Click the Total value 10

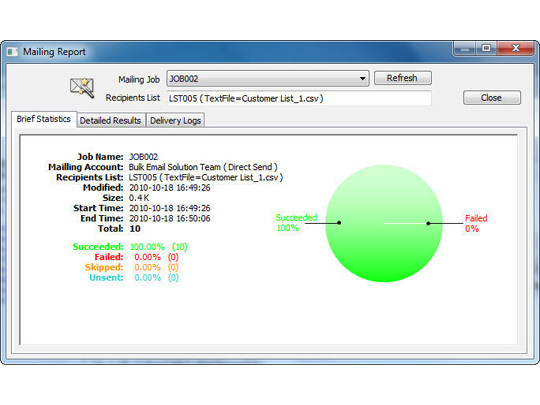pos(135,229)
